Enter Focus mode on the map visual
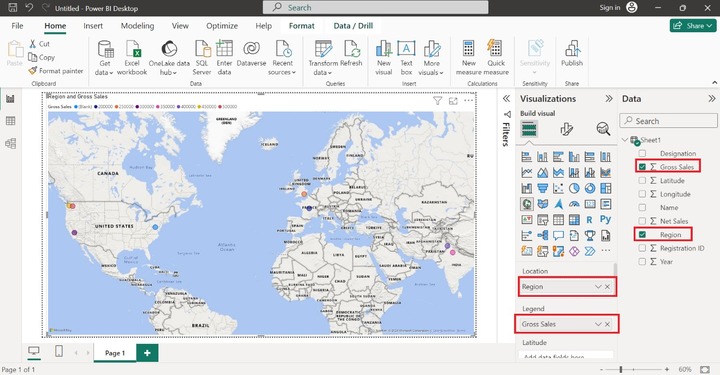The height and width of the screenshot is (375, 720). point(453,101)
